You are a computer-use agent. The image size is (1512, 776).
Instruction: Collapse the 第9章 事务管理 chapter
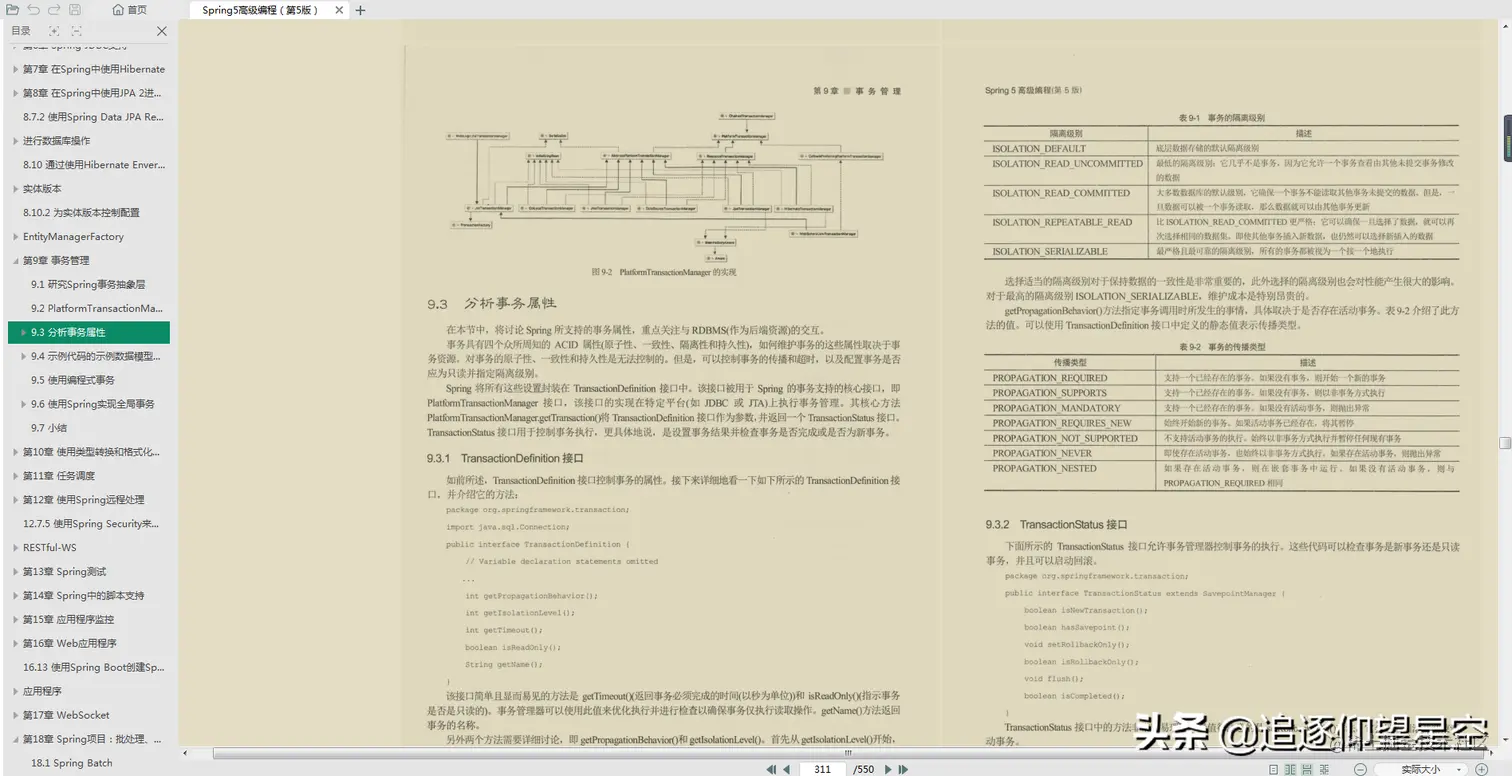click(17, 260)
